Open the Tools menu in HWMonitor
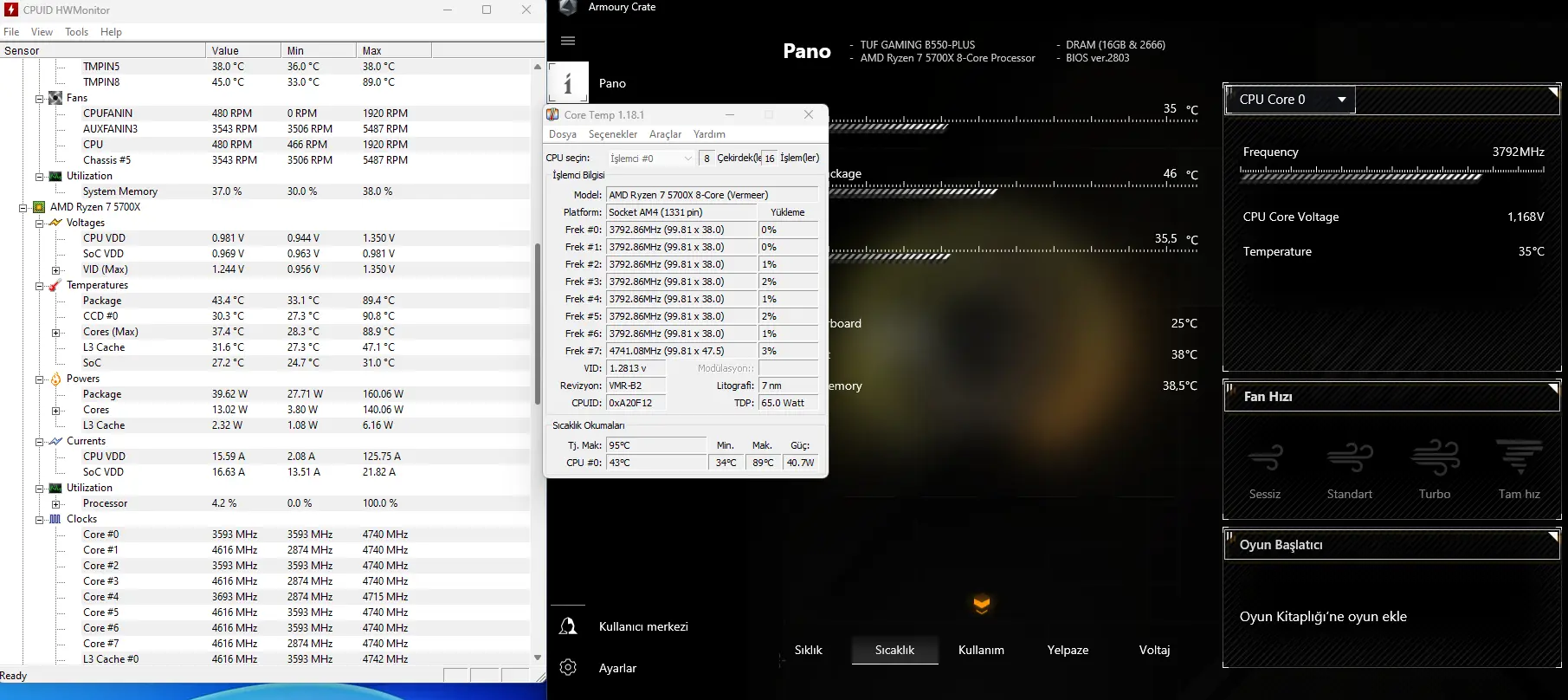The width and height of the screenshot is (1568, 700). point(76,32)
